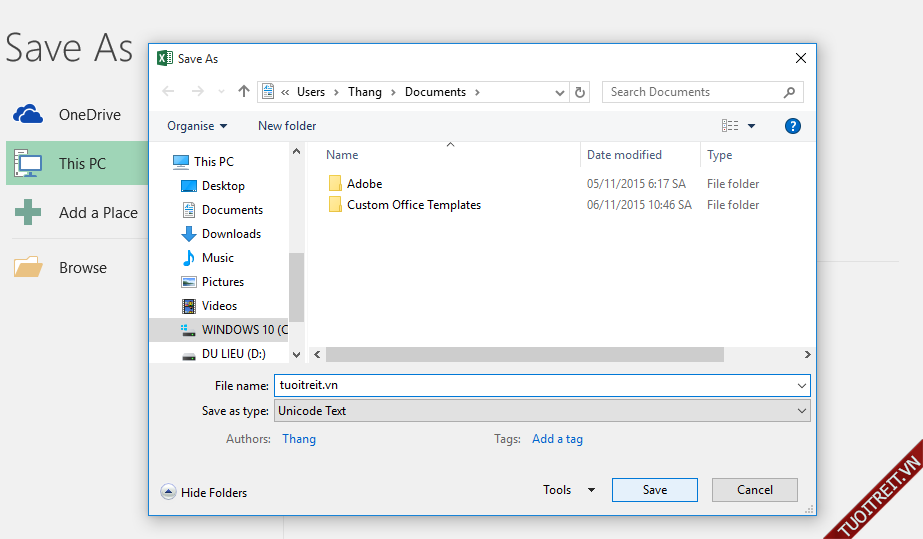The height and width of the screenshot is (539, 923).
Task: Open the Tools dropdown menu
Action: coord(568,490)
